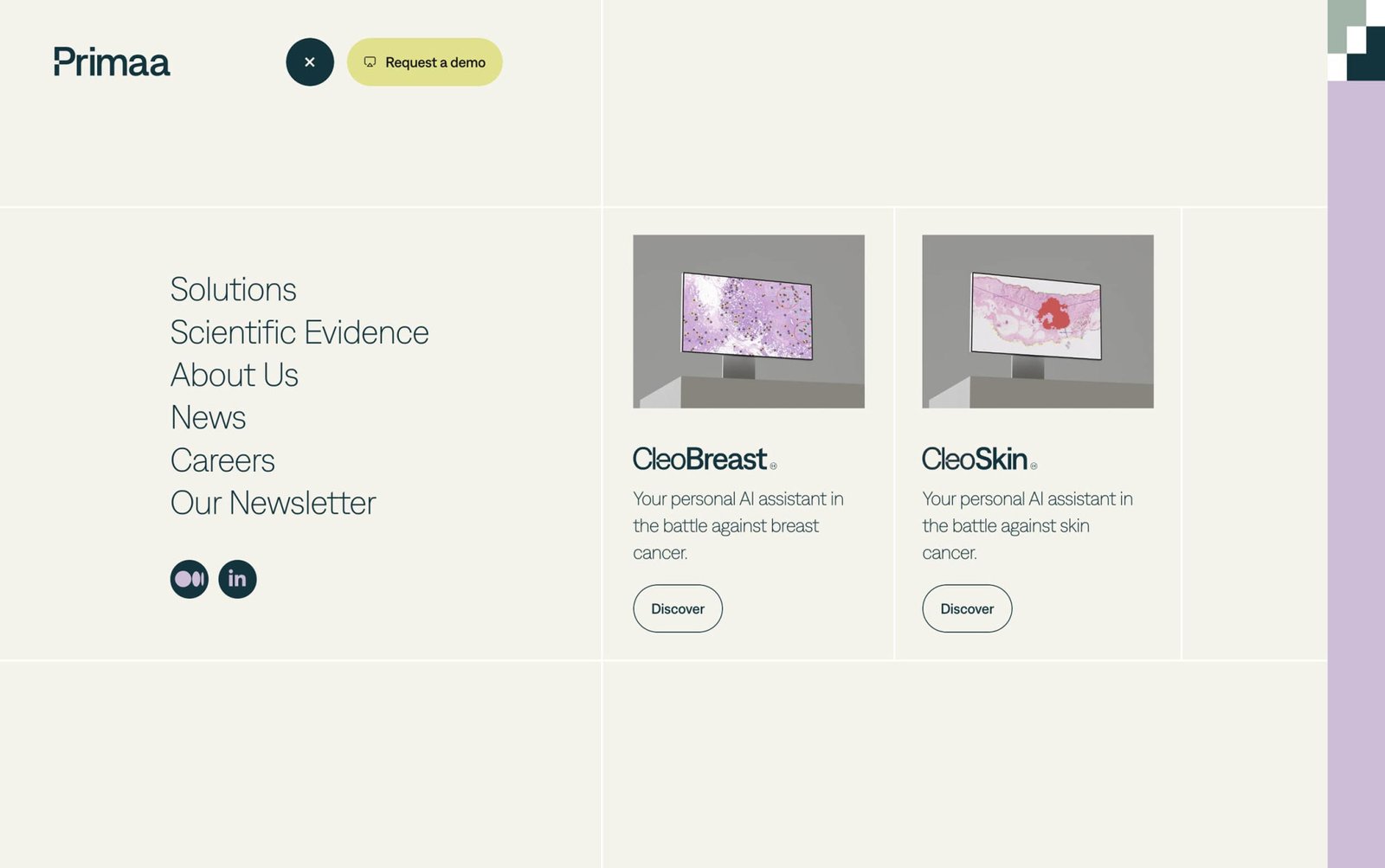Click the CleoSkin product title
This screenshot has height=868, width=1385.
(x=976, y=459)
